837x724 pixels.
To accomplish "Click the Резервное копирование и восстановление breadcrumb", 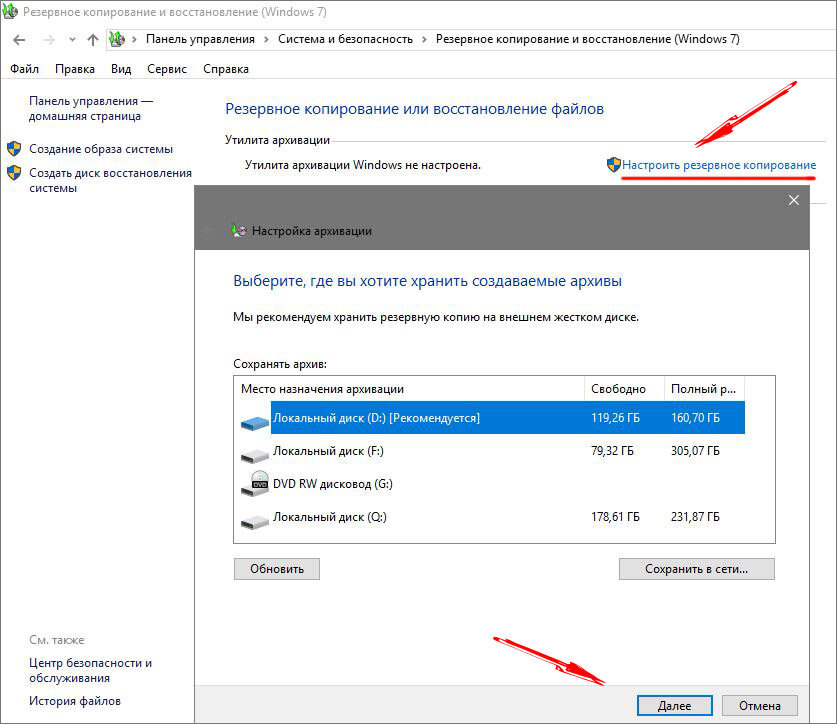I will (x=588, y=39).
